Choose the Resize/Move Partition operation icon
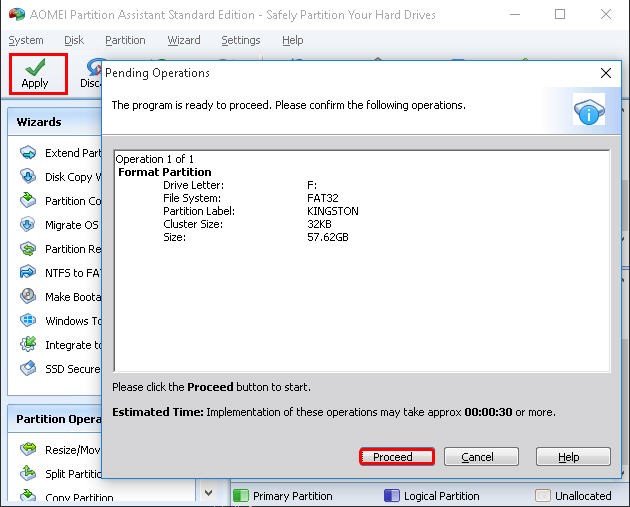The image size is (630, 507). pos(28,449)
